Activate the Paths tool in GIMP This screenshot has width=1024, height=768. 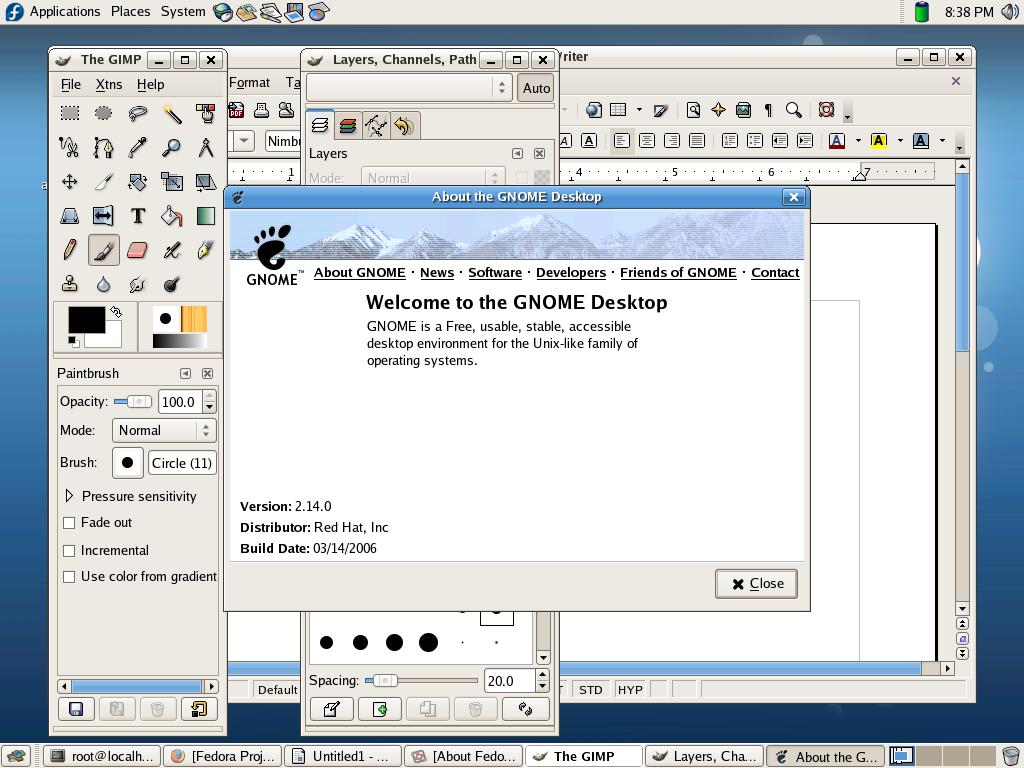(103, 147)
